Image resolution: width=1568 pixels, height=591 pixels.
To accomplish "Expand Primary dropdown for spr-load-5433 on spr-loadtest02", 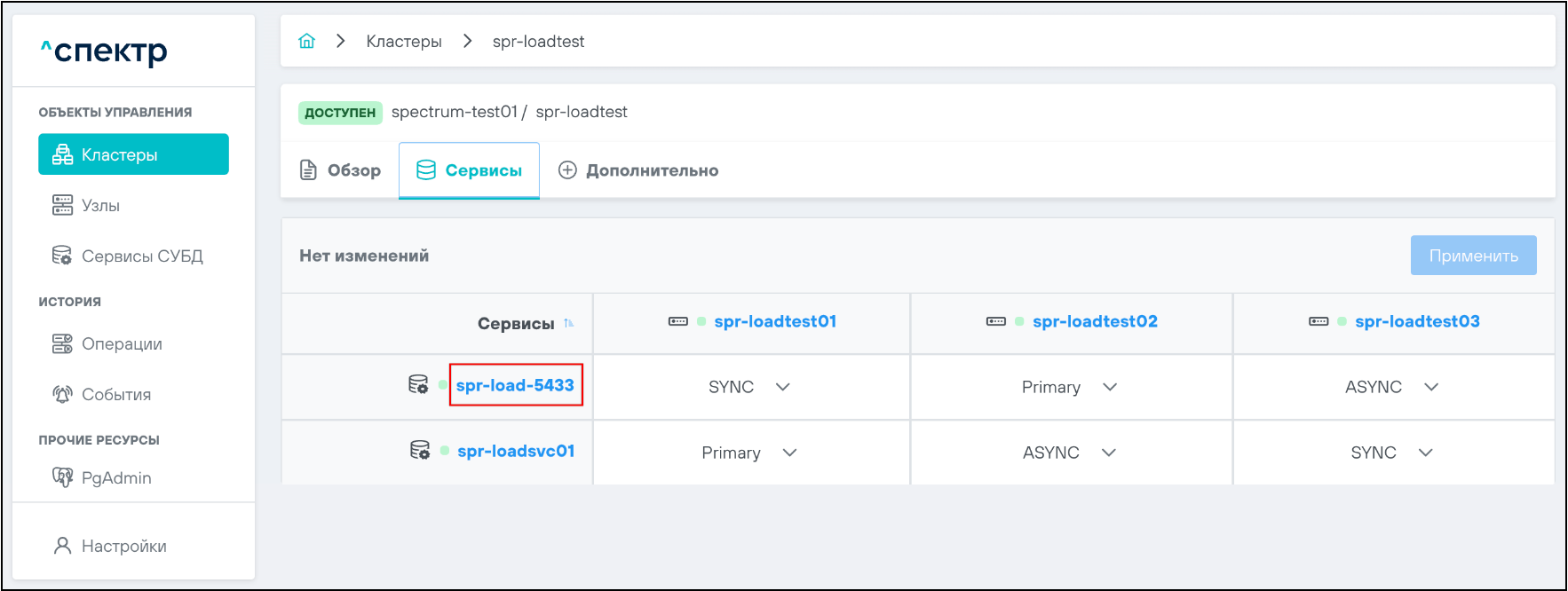I will coord(1069,387).
